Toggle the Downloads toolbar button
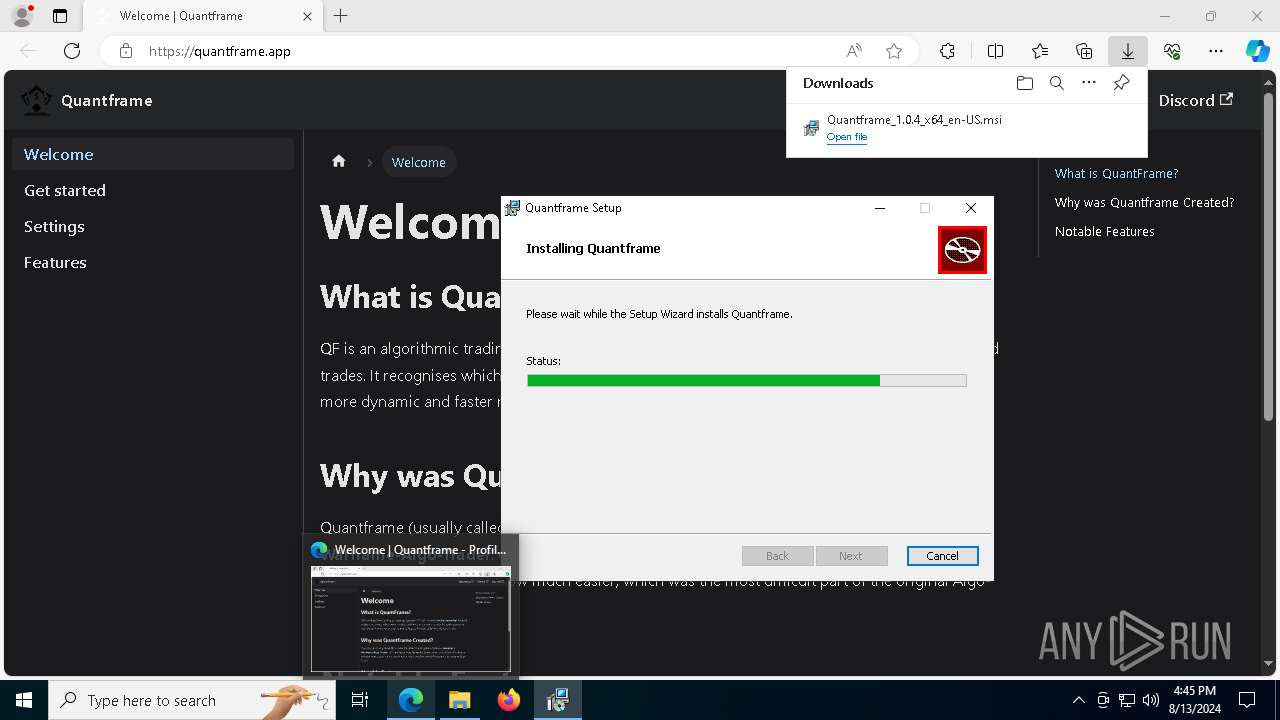 pyautogui.click(x=1128, y=51)
